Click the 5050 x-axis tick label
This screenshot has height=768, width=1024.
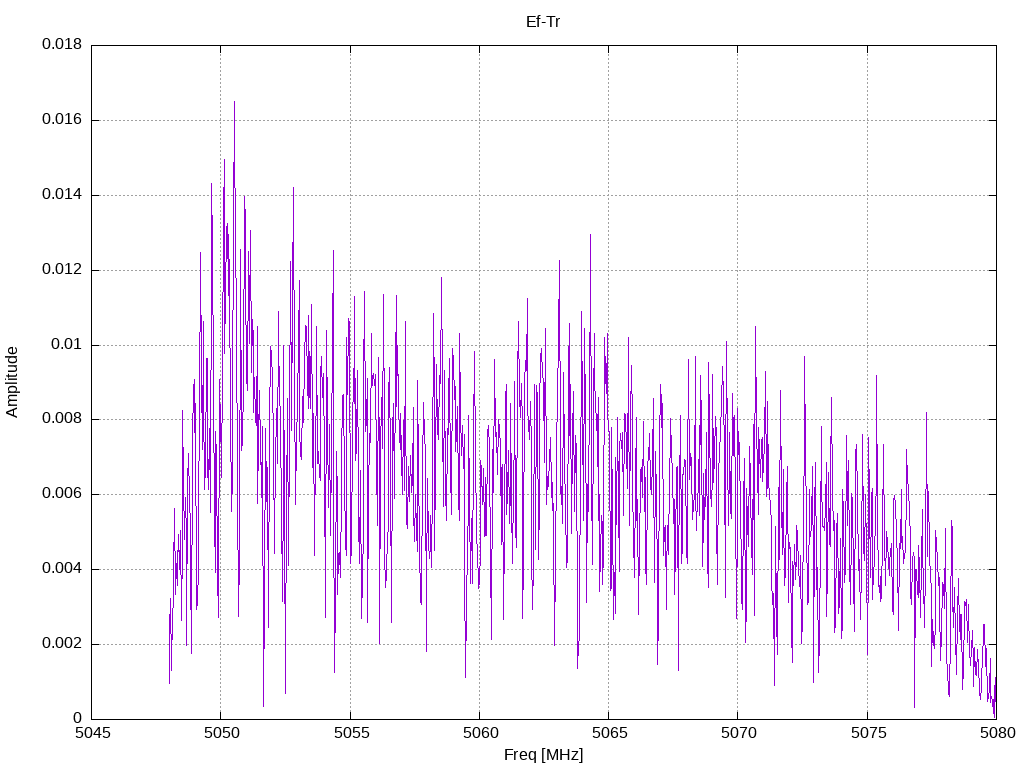pyautogui.click(x=222, y=732)
